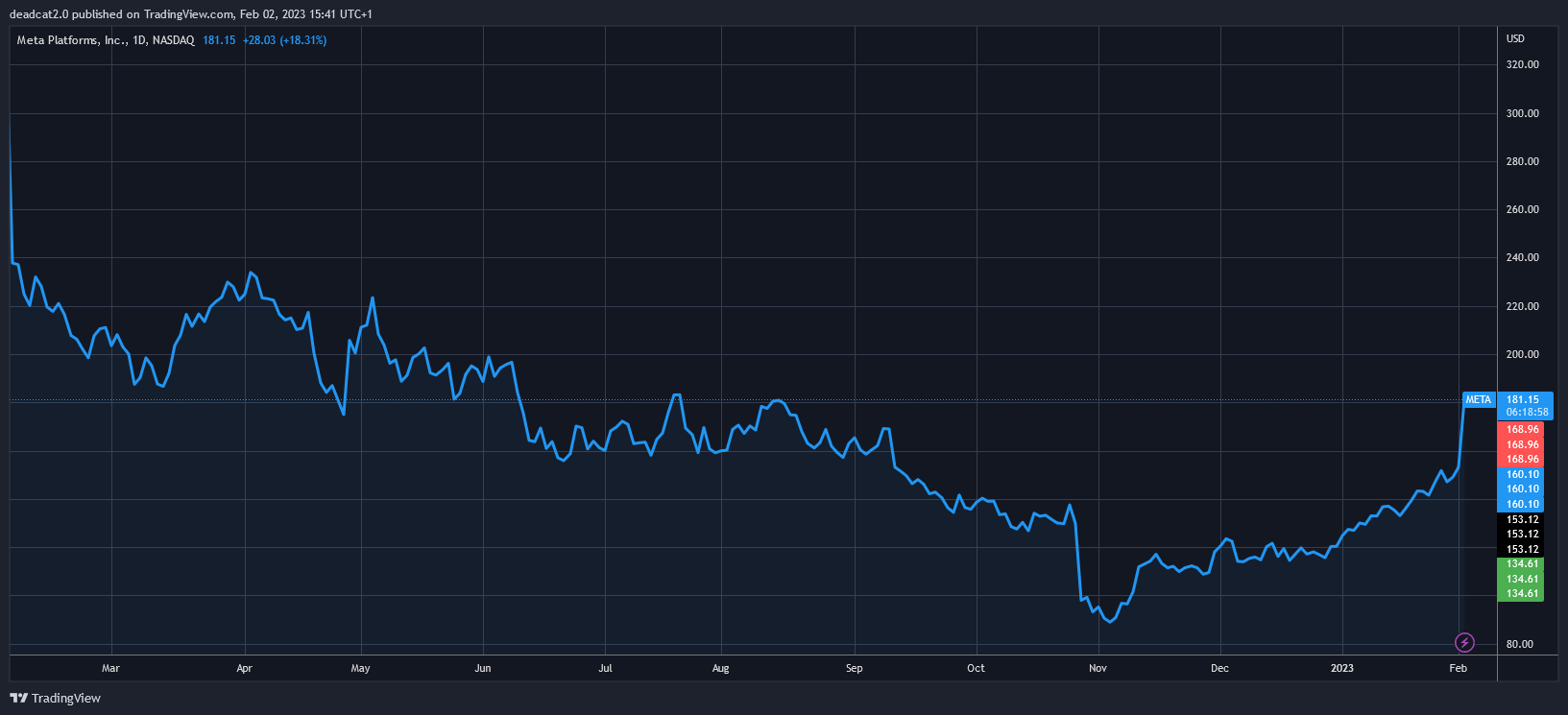Click the Sep label on time axis

pyautogui.click(x=854, y=668)
